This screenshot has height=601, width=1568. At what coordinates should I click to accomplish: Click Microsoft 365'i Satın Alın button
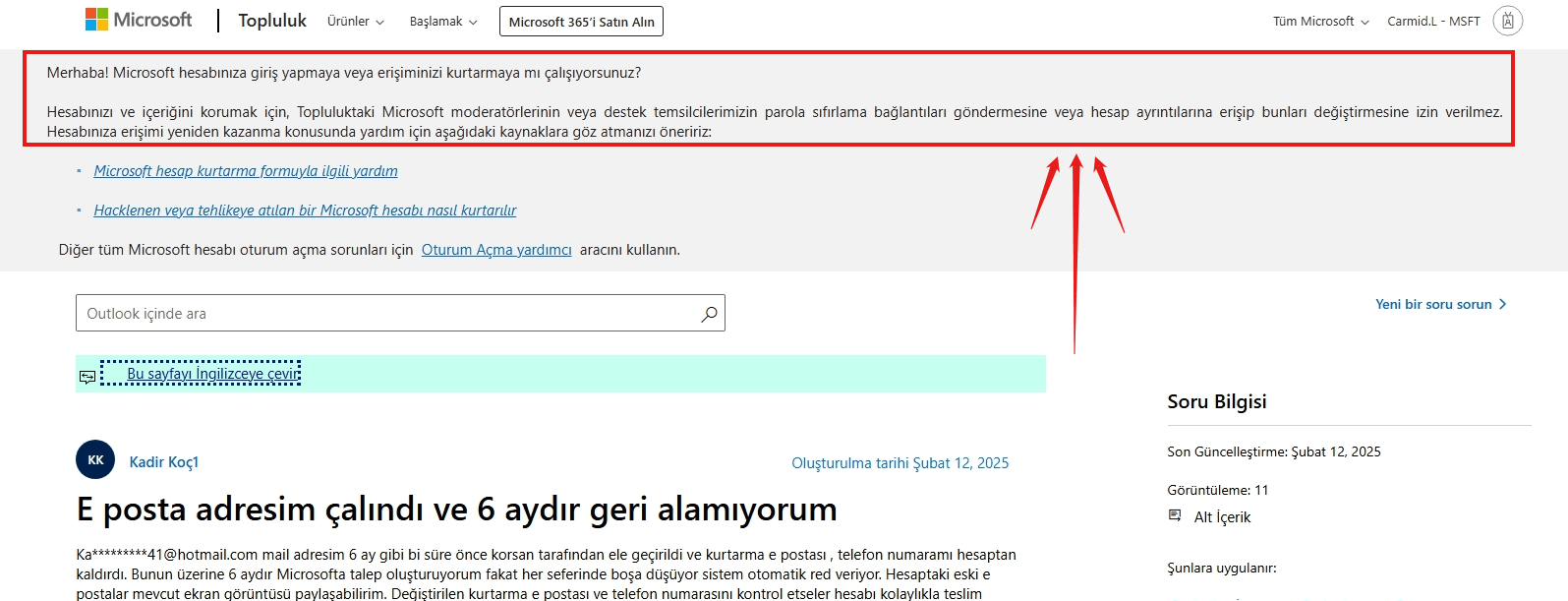[581, 22]
